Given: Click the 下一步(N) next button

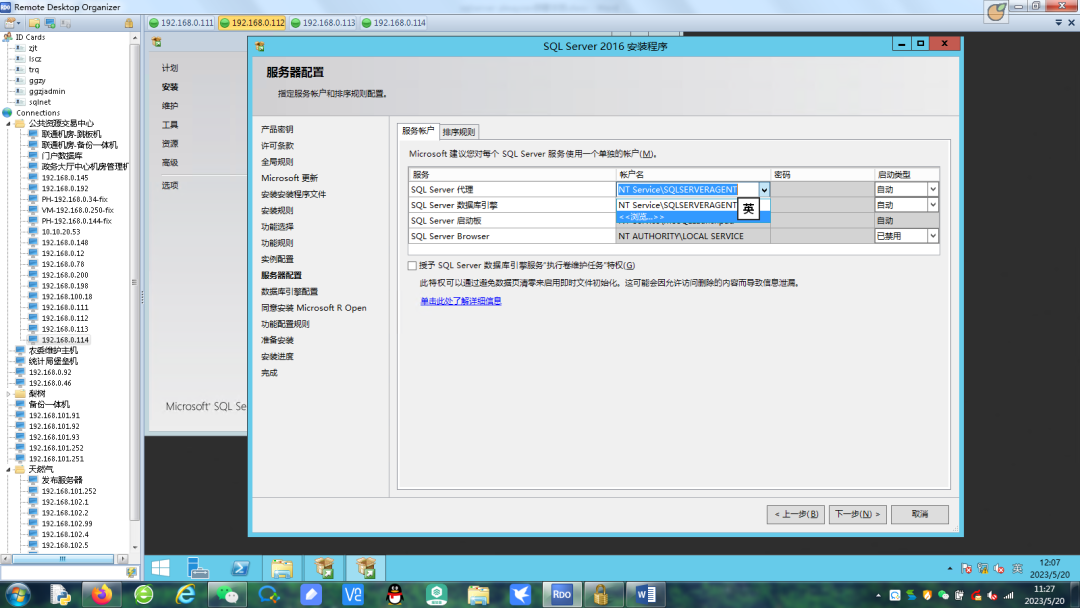Looking at the screenshot, I should click(x=858, y=514).
